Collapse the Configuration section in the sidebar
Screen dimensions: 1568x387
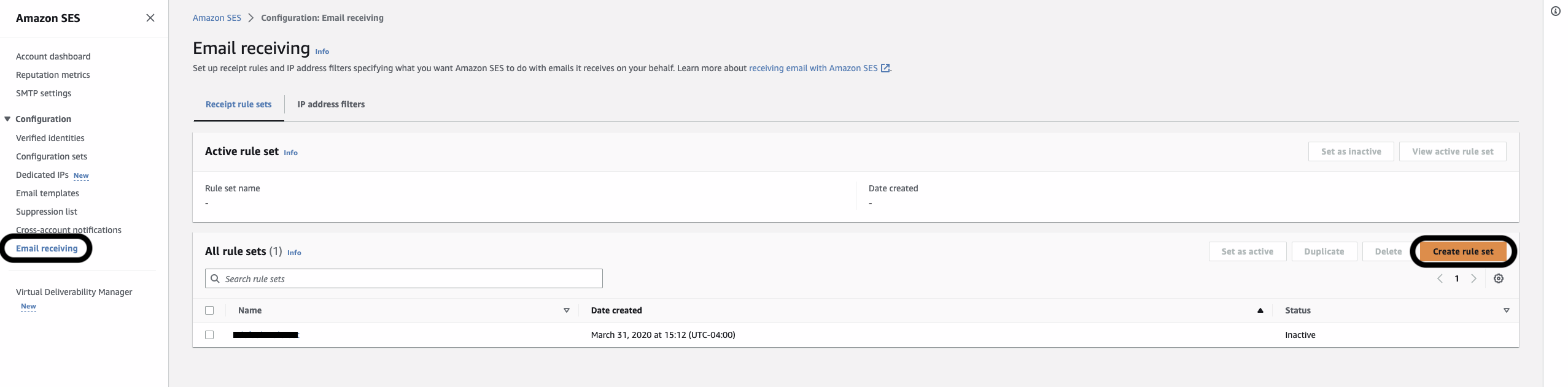(6, 118)
